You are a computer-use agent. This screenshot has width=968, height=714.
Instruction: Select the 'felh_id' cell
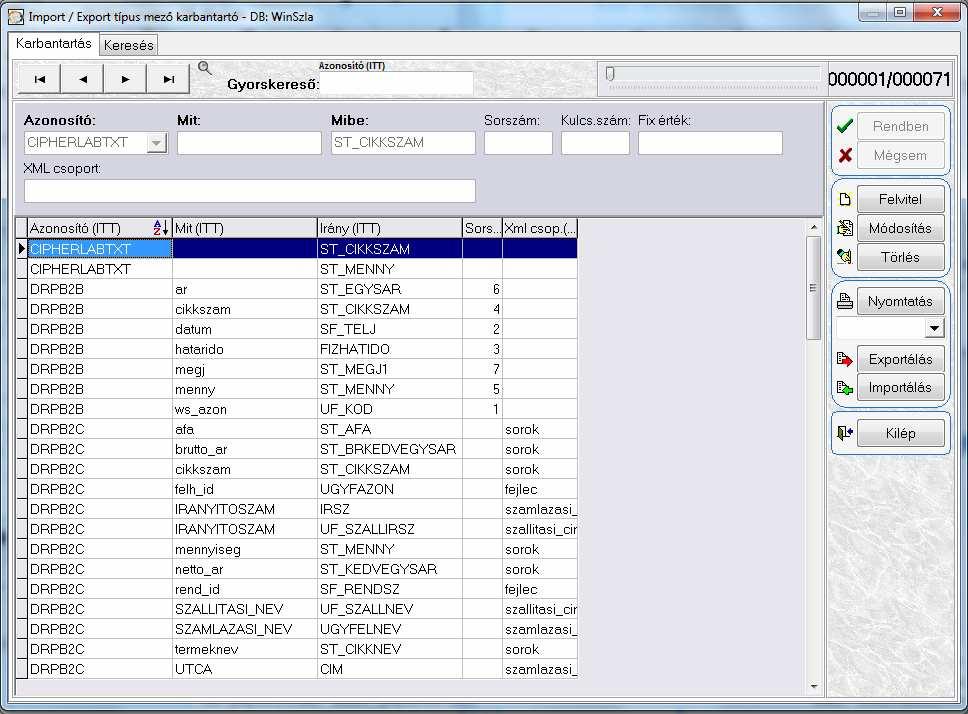point(244,489)
